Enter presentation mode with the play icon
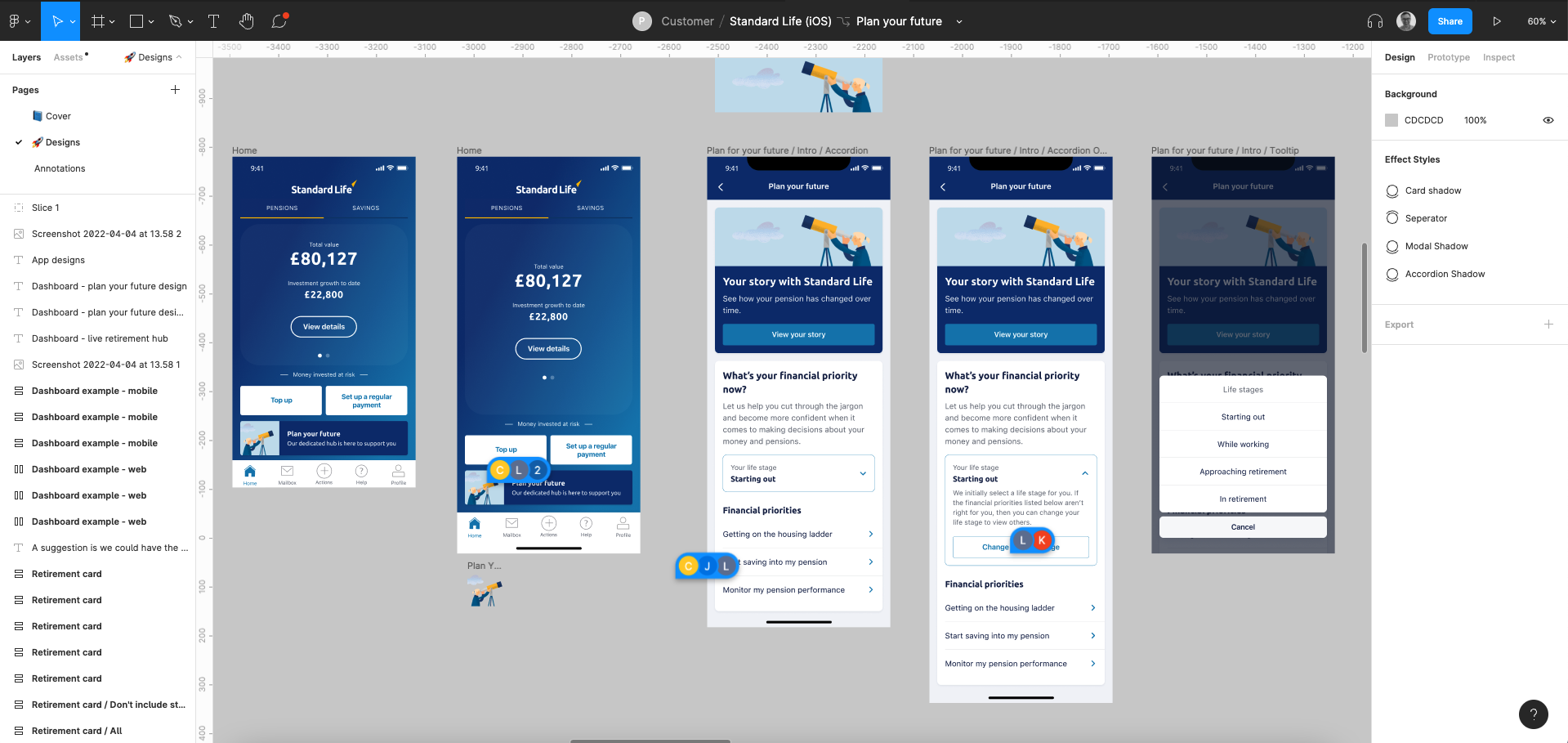This screenshot has width=1568, height=743. pos(1498,20)
